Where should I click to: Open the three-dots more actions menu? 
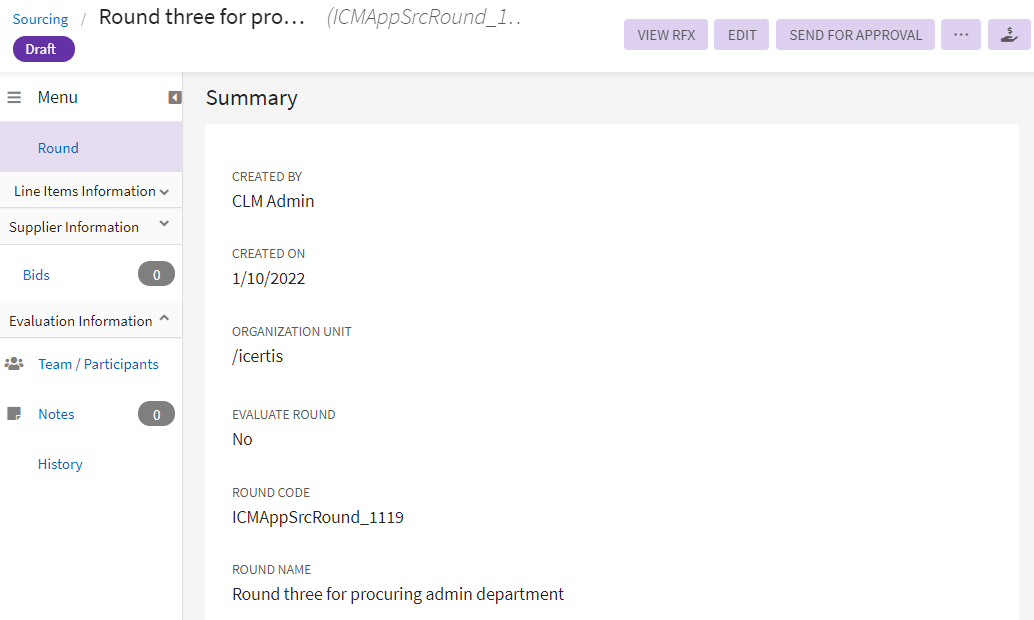(961, 35)
